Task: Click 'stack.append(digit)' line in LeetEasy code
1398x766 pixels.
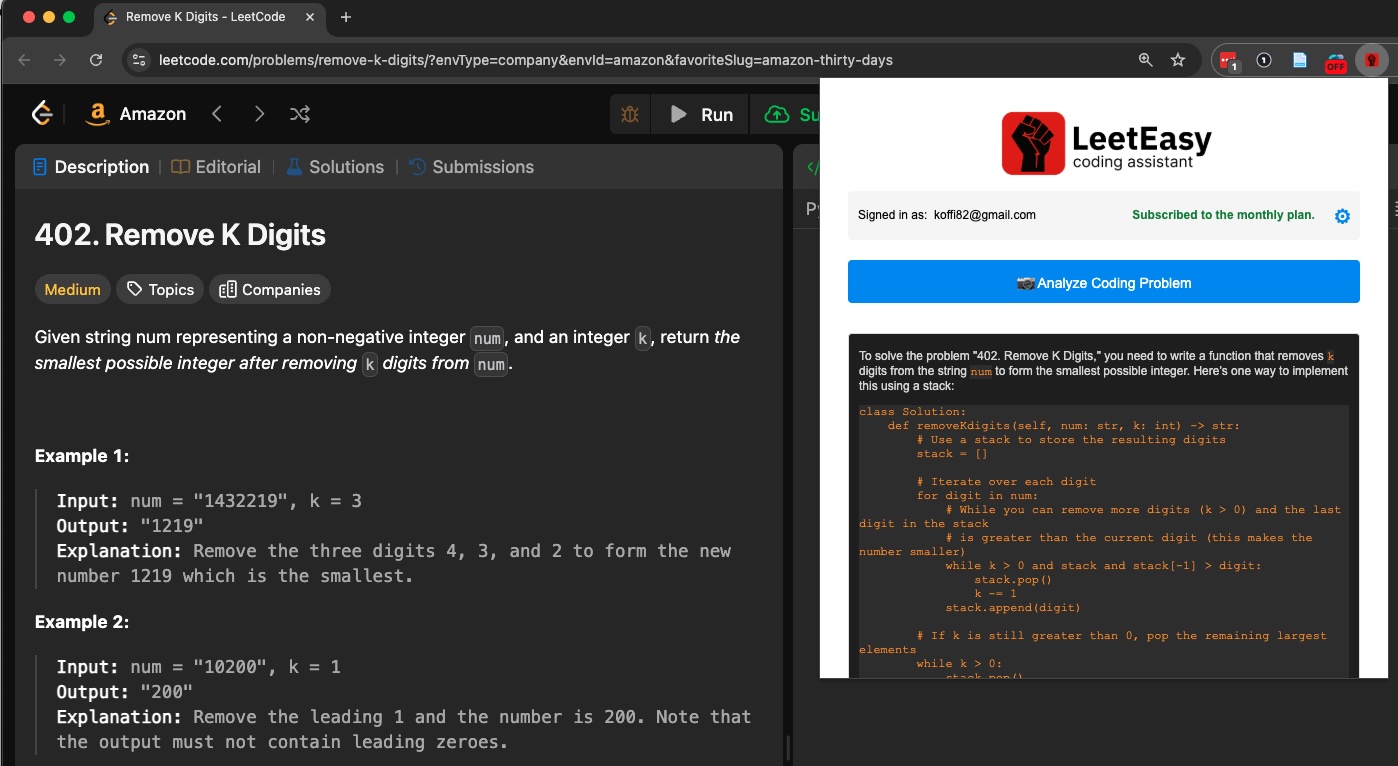Action: click(1013, 607)
